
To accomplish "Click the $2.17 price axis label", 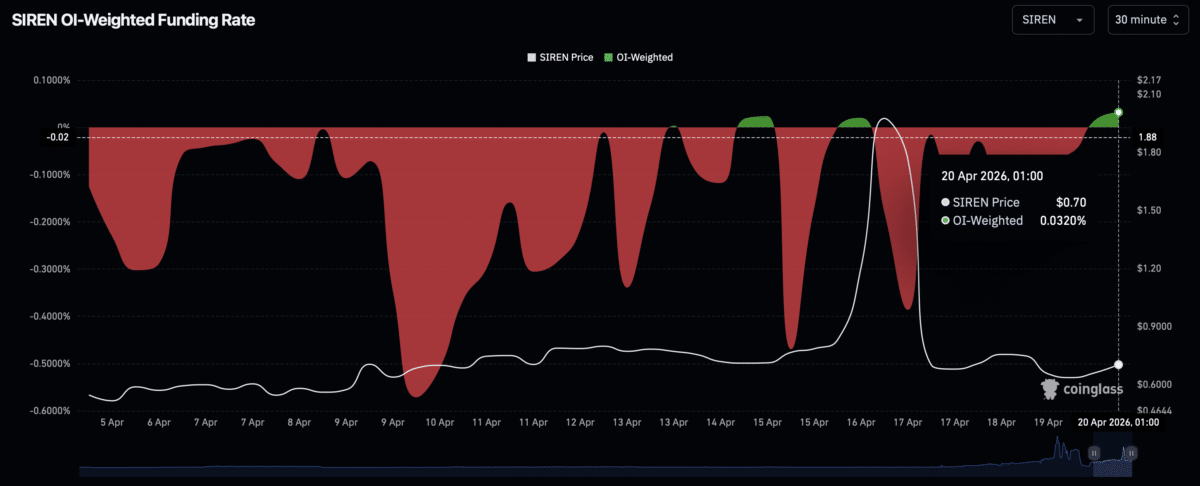I will coord(1148,80).
